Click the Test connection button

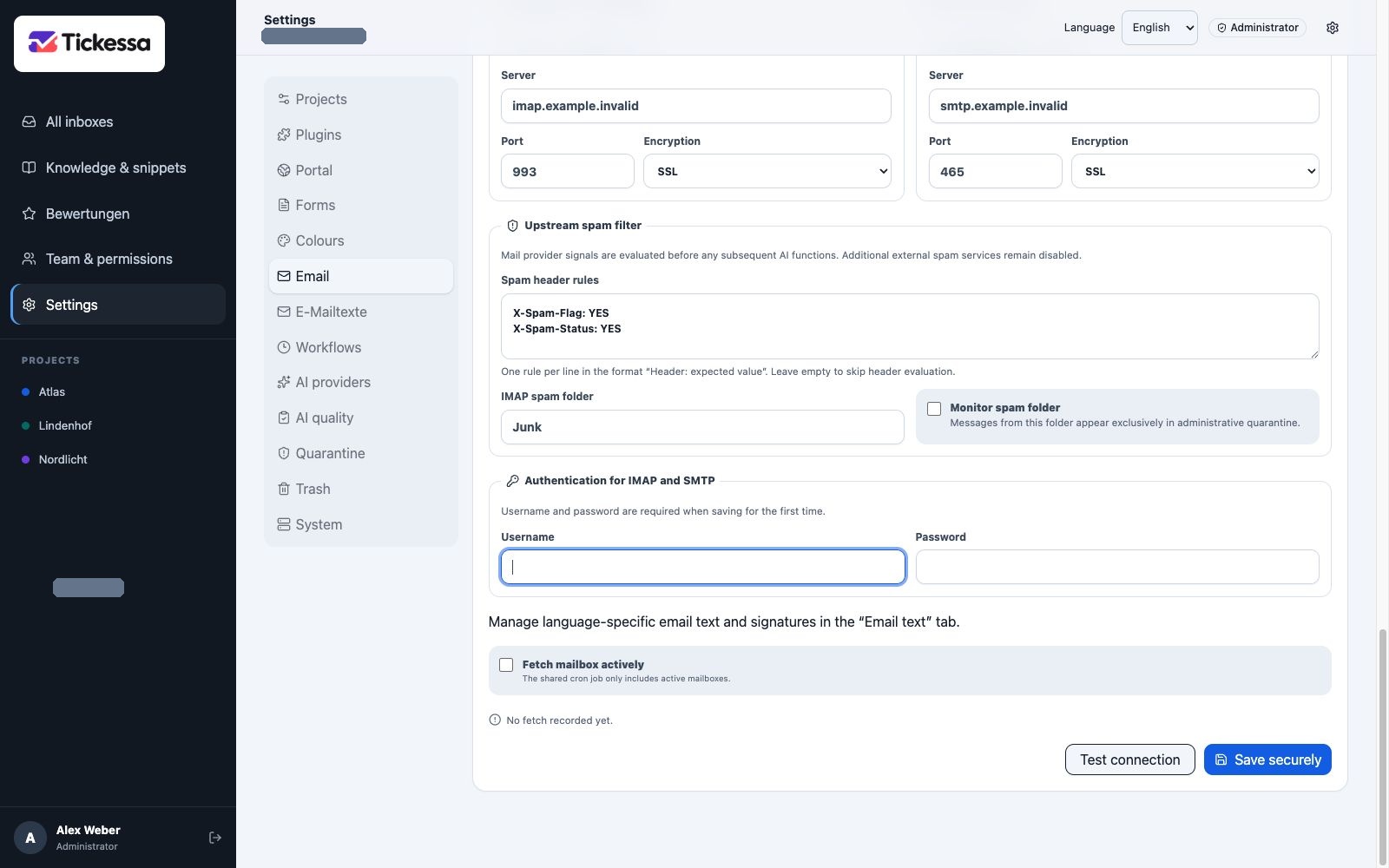click(x=1129, y=759)
